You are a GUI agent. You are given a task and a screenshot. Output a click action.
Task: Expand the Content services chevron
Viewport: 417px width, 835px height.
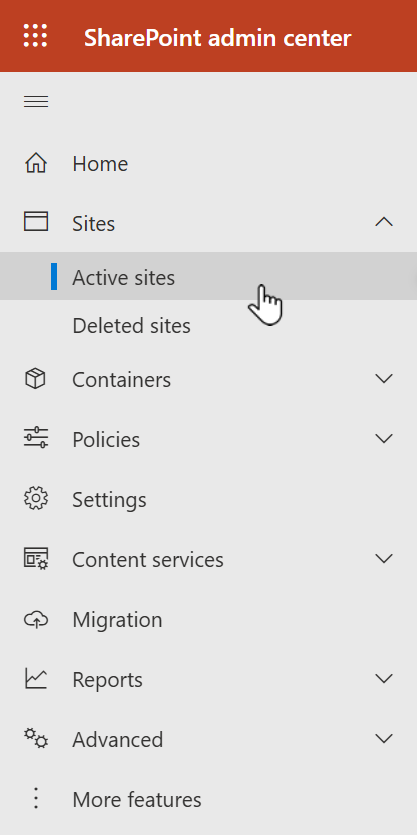coord(384,558)
